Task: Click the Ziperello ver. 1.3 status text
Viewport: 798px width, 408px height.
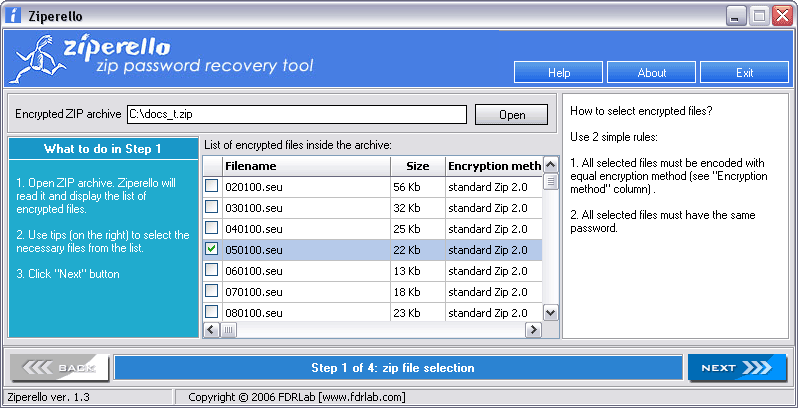Action: pyautogui.click(x=49, y=397)
